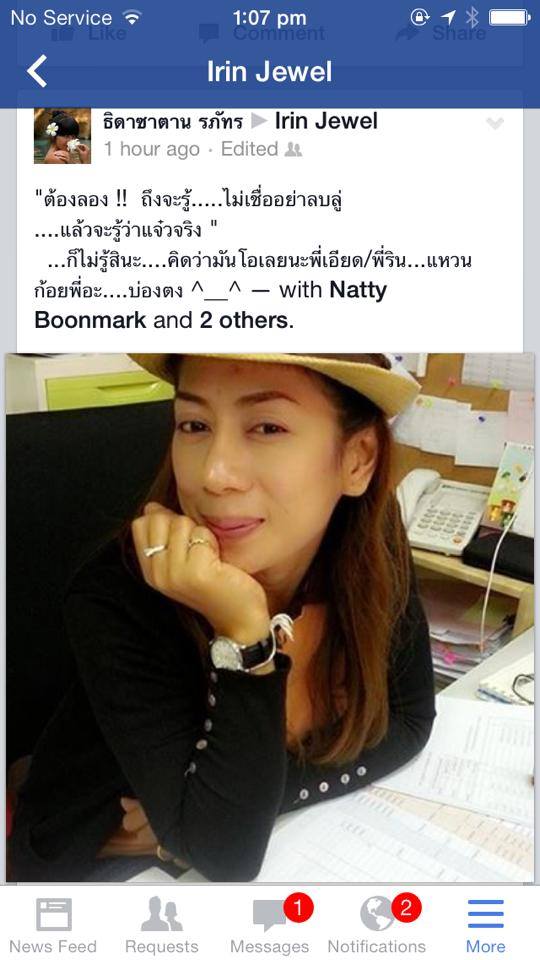Tap the back arrow in the header
Screen dimensions: 540x960
[x=37, y=72]
